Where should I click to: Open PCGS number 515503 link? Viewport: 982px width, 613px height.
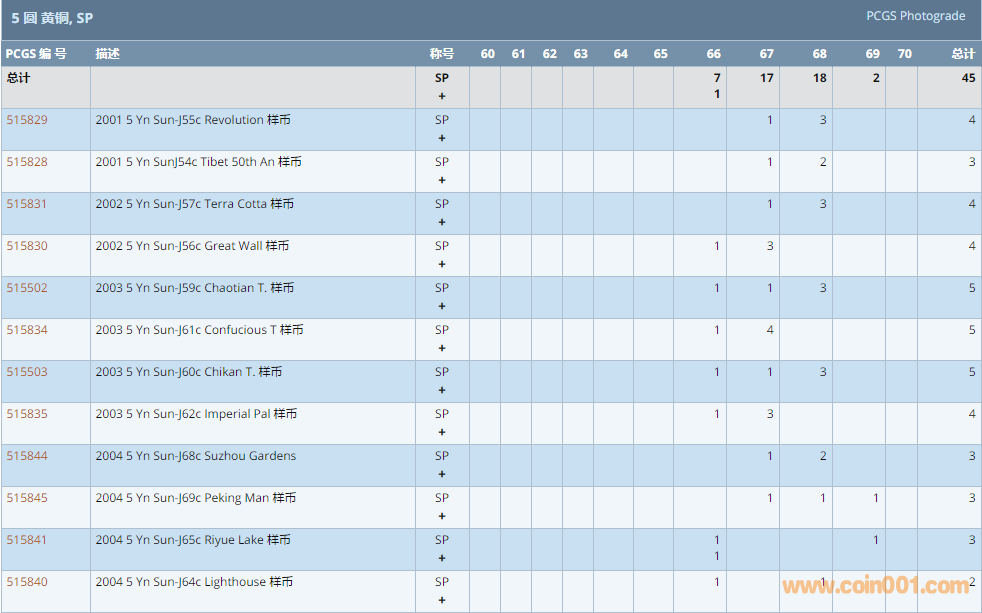[x=27, y=372]
